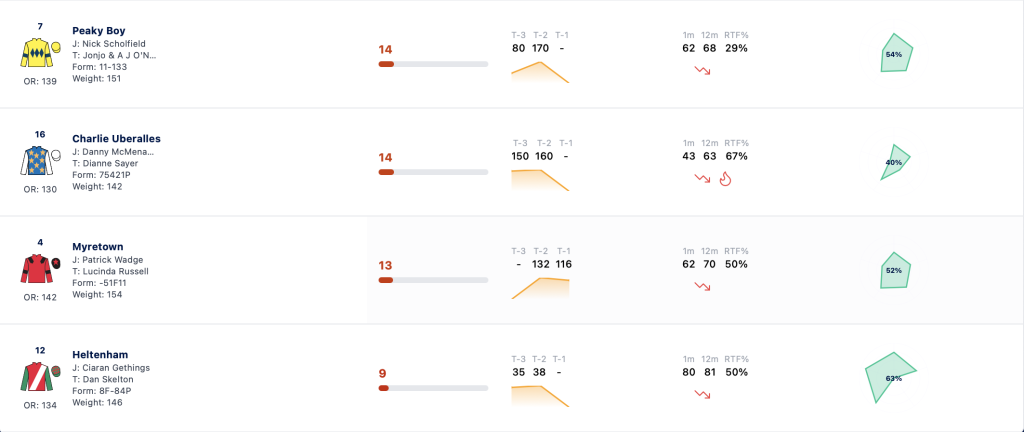Viewport: 1024px width, 432px height.
Task: Click the red downward trend arrow for Myretown
Action: point(703,286)
